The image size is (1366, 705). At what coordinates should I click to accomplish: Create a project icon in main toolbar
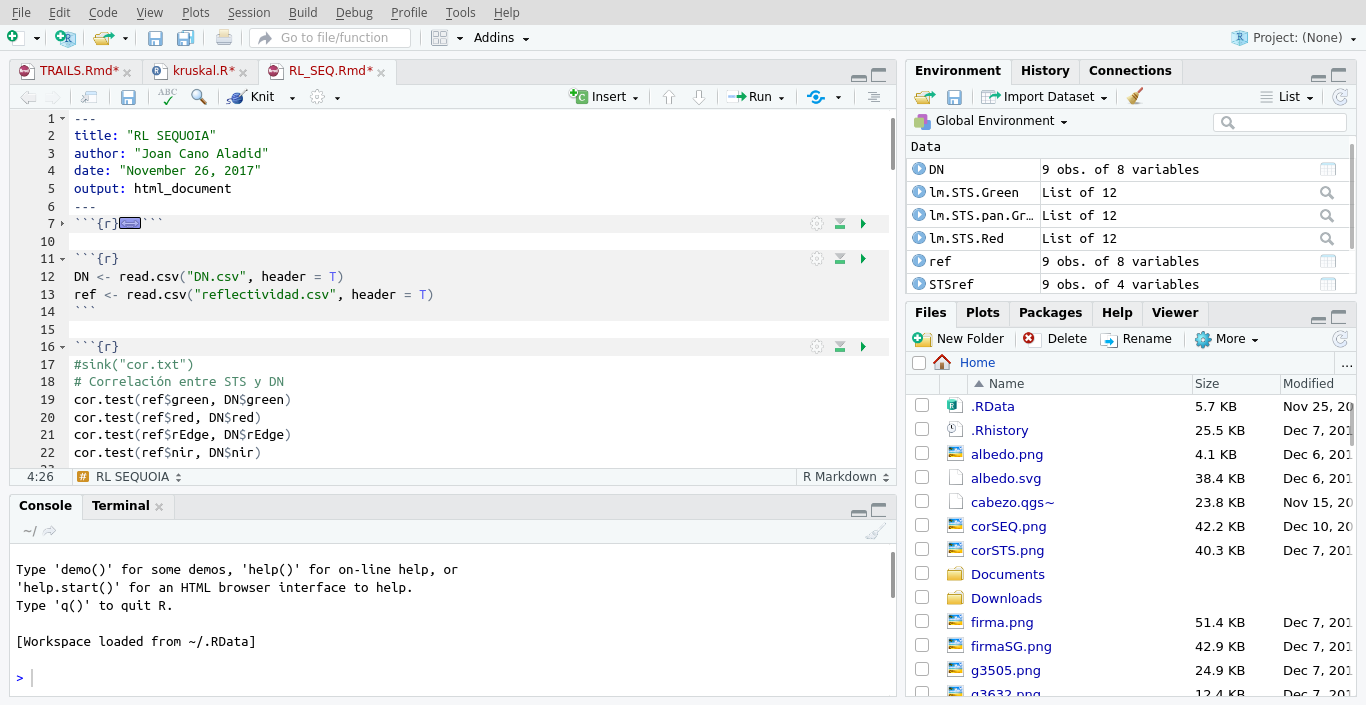66,38
